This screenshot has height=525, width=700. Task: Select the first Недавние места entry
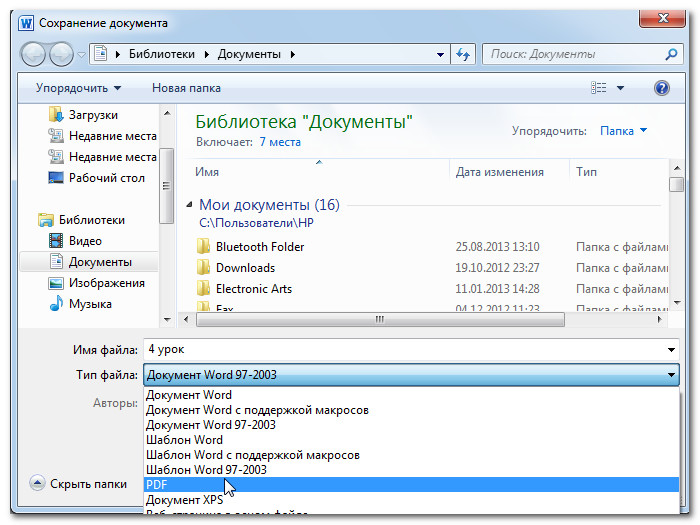coord(112,136)
